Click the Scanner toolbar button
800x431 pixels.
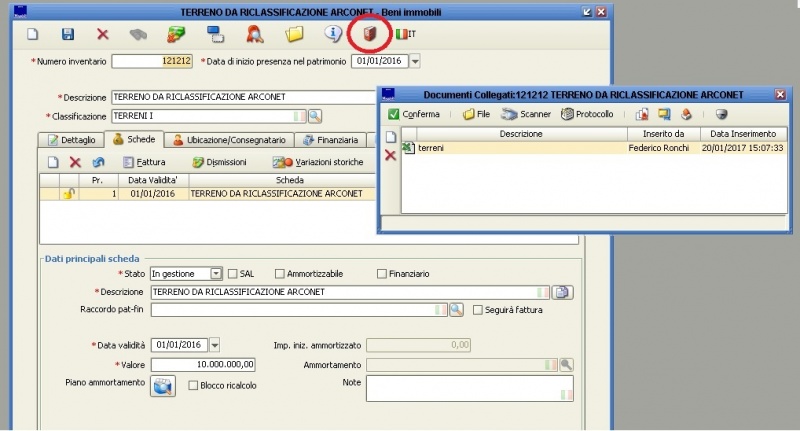[x=527, y=114]
